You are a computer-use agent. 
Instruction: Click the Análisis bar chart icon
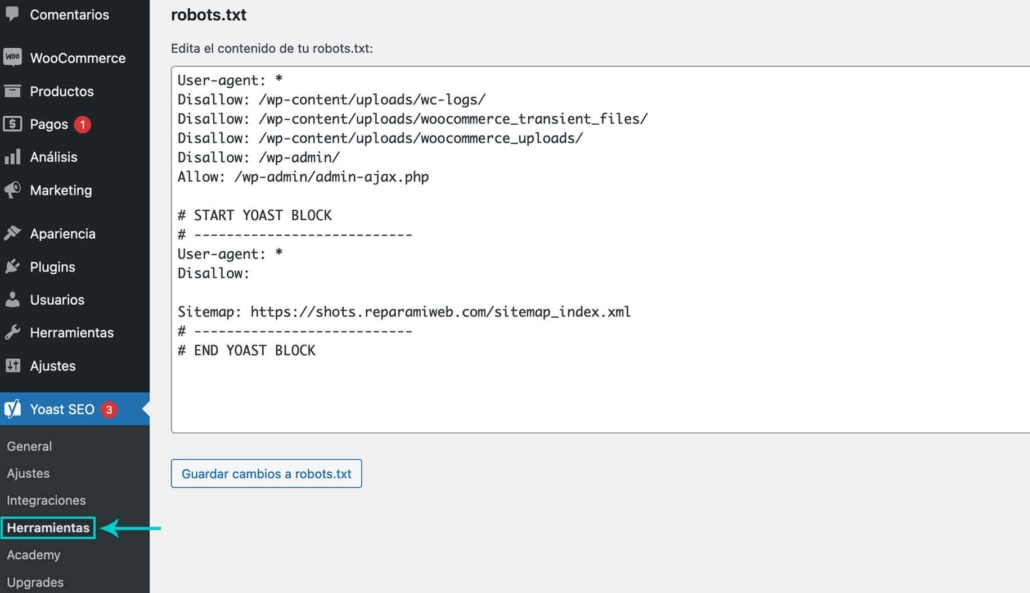pyautogui.click(x=12, y=157)
